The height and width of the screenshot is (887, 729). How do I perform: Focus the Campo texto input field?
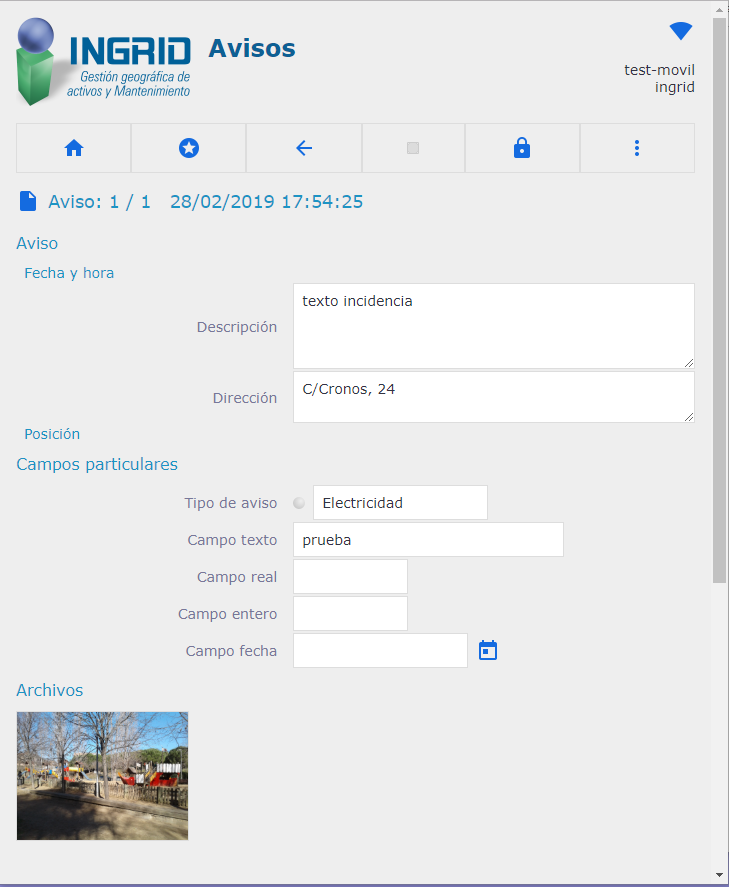[428, 540]
